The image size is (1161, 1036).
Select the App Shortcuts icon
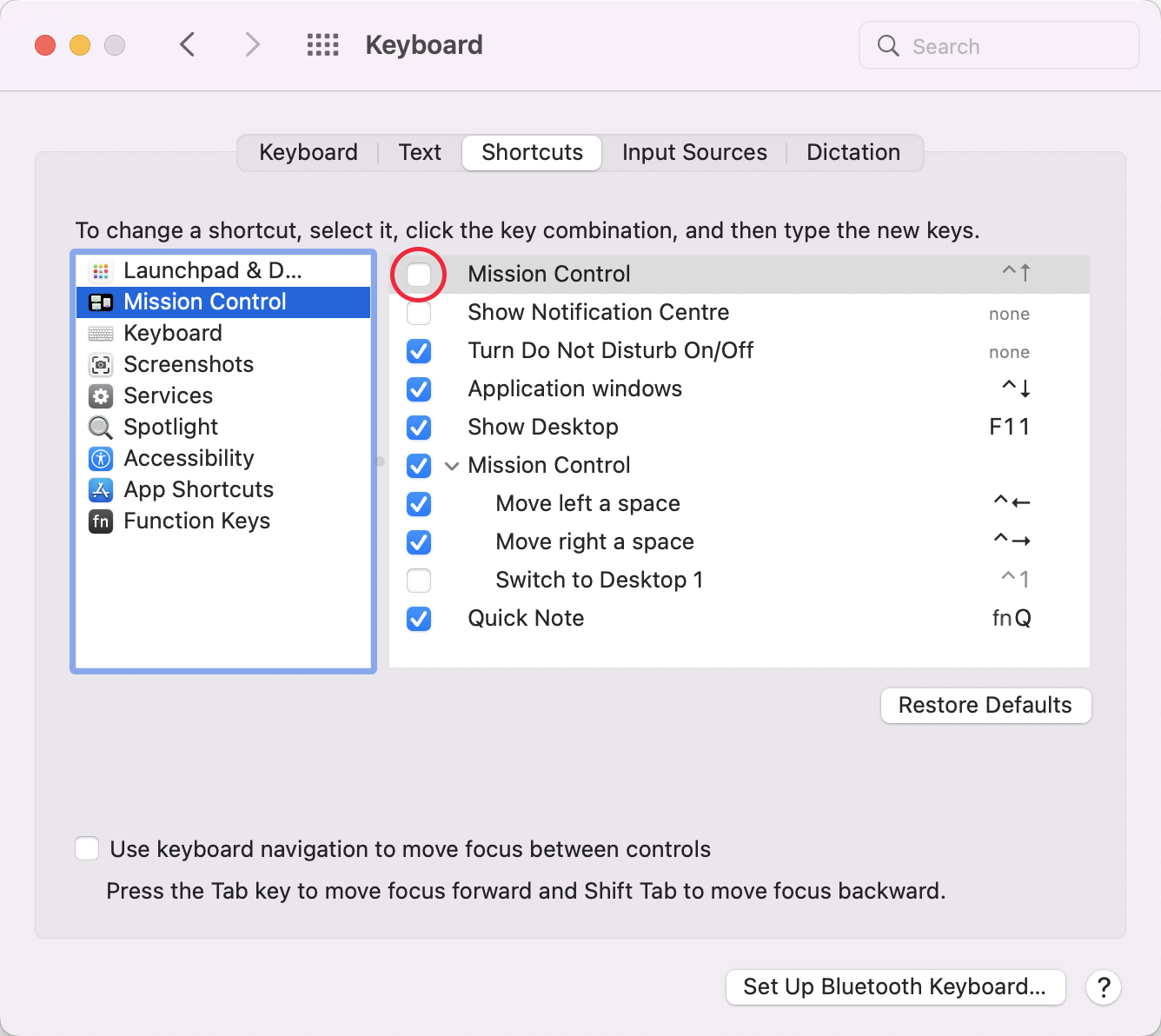pyautogui.click(x=101, y=490)
